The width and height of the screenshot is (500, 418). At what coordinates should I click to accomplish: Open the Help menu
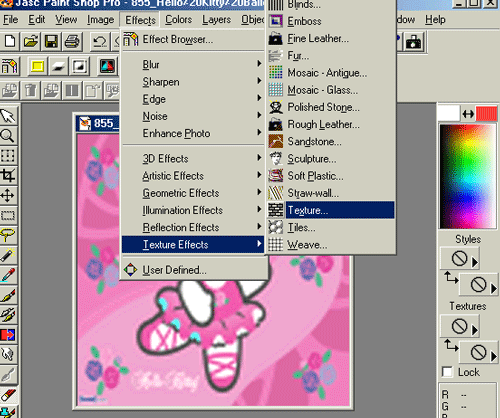(435, 20)
